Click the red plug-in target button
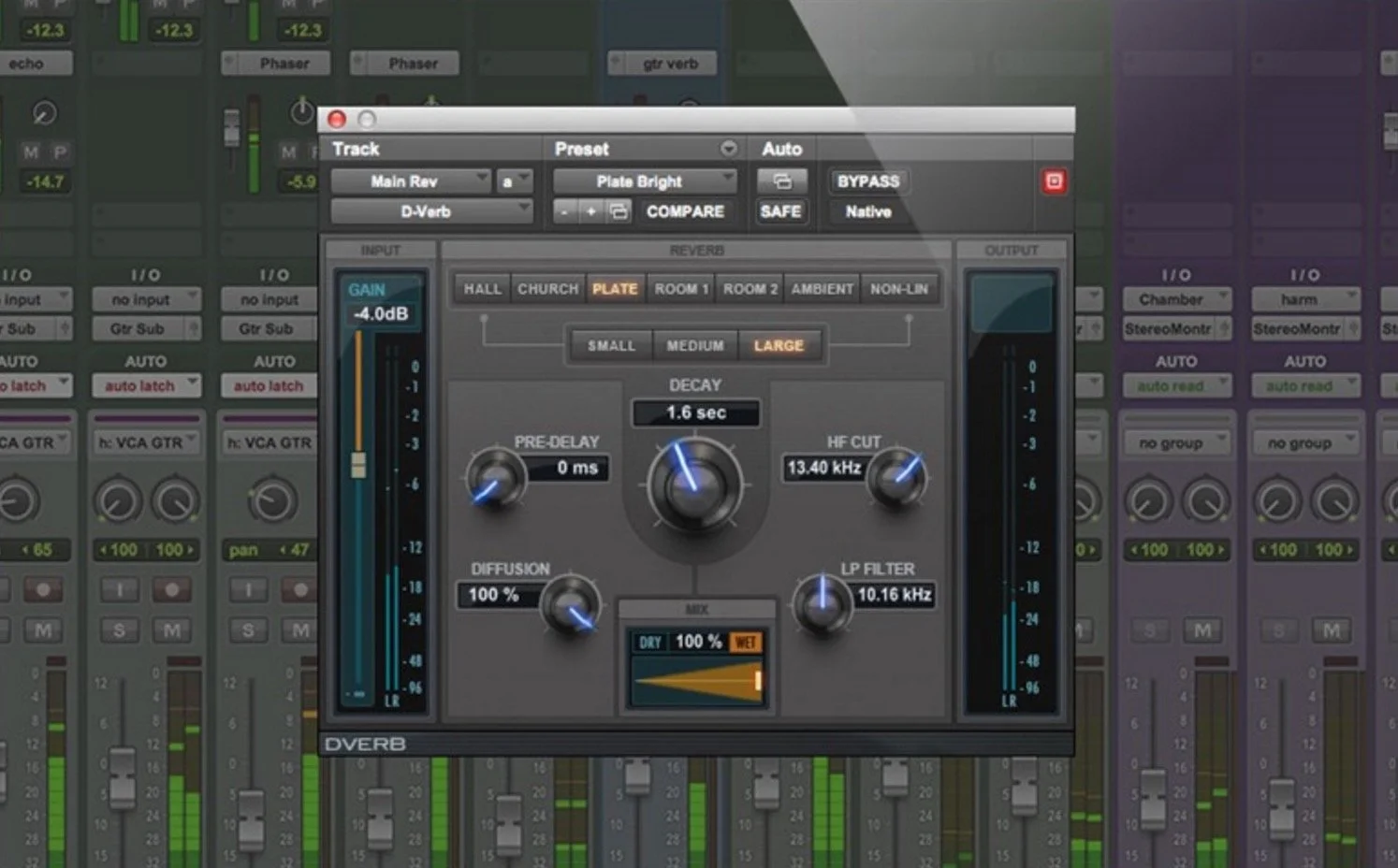Viewport: 1398px width, 868px height. 1054,181
